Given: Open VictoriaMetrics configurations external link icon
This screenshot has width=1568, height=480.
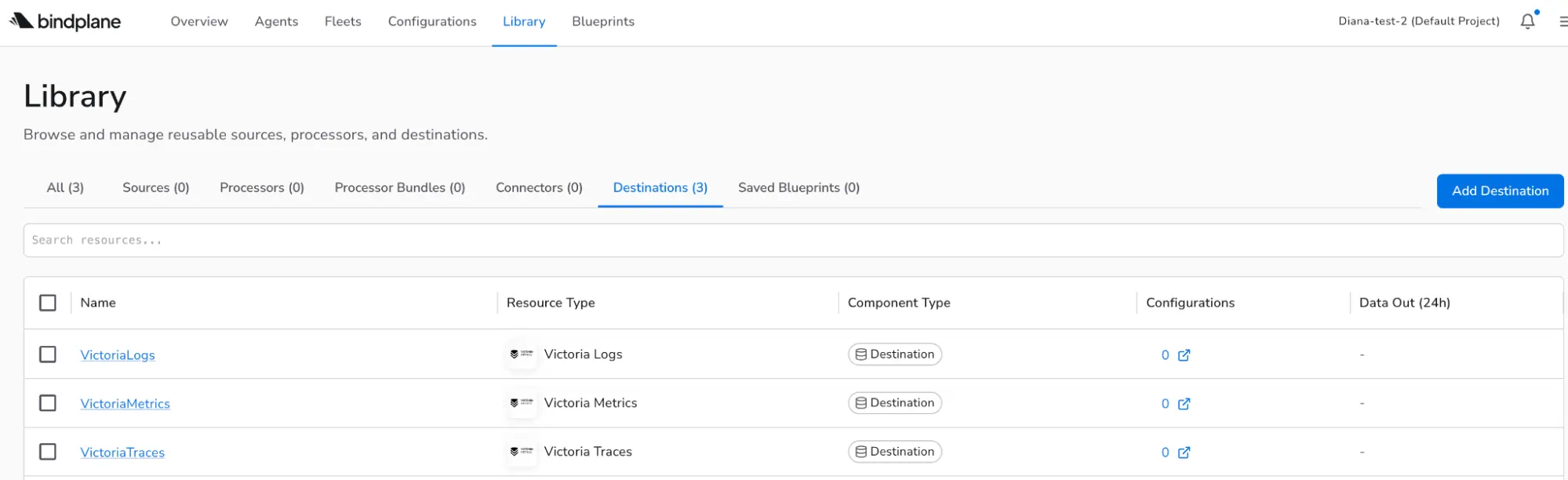Looking at the screenshot, I should click(1184, 404).
